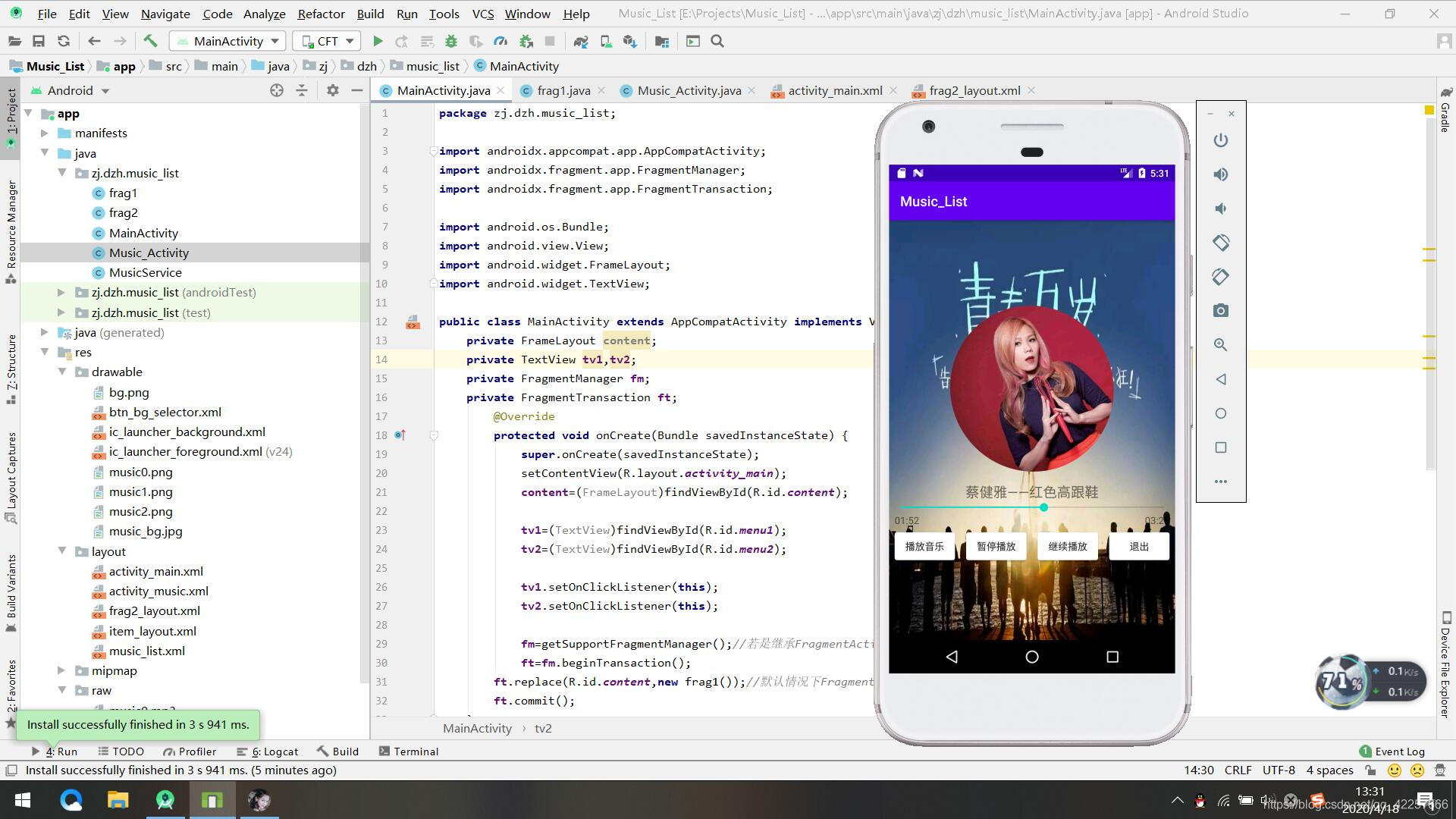Select the frag2_layout.xml tab
Viewport: 1456px width, 819px height.
(x=974, y=90)
